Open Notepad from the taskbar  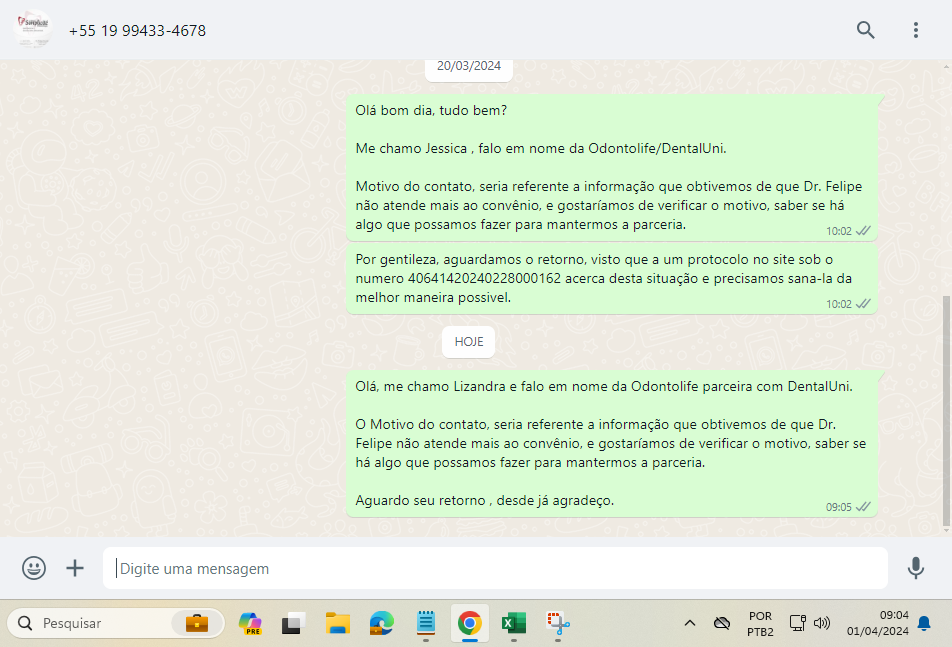[426, 623]
